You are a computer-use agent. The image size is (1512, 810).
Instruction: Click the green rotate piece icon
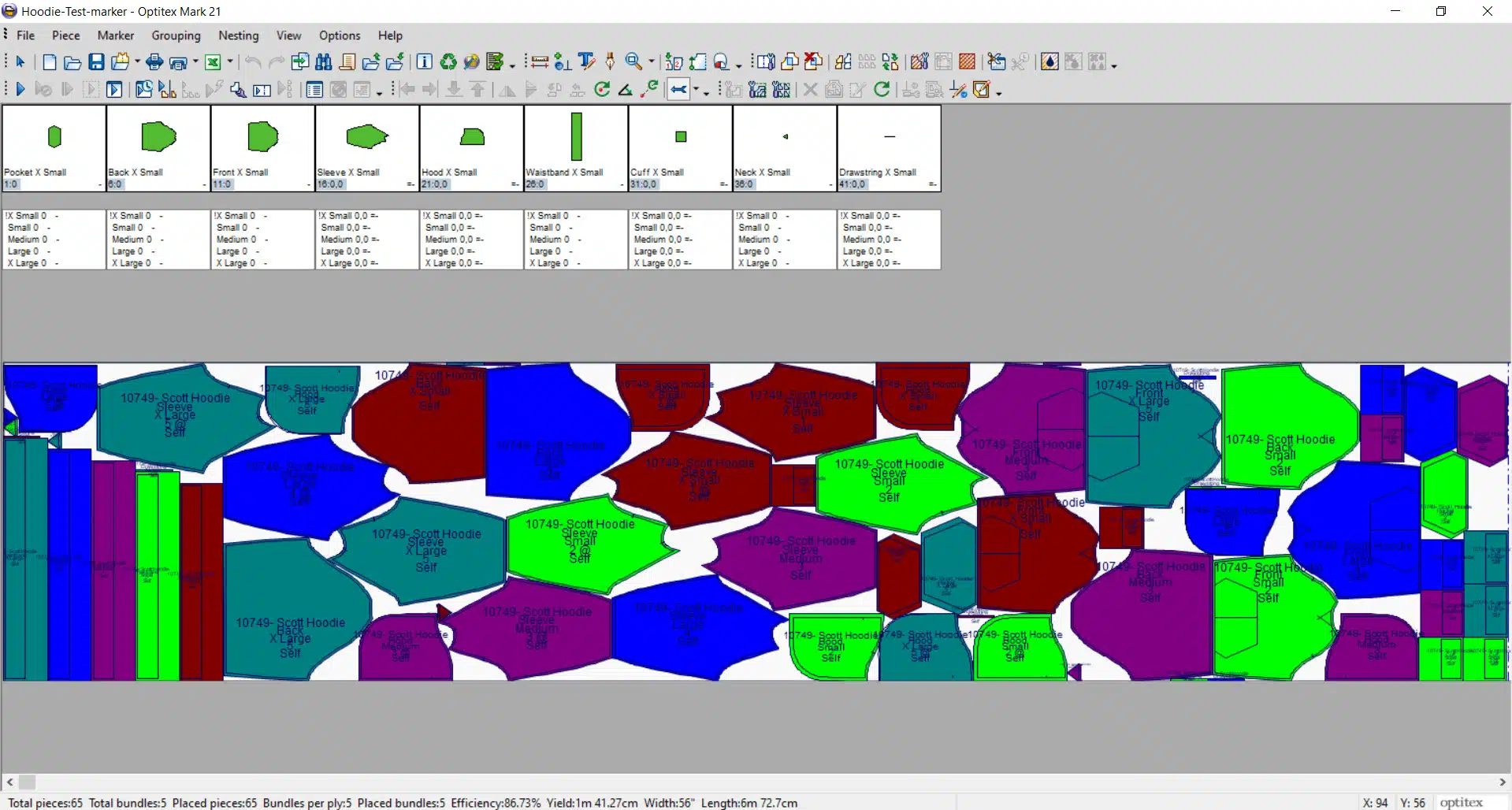point(602,90)
